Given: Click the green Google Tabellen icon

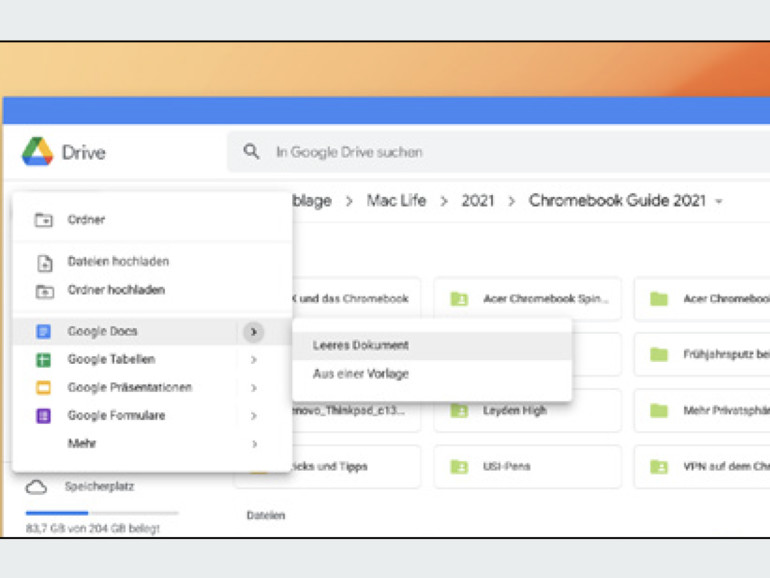Looking at the screenshot, I should 43,359.
